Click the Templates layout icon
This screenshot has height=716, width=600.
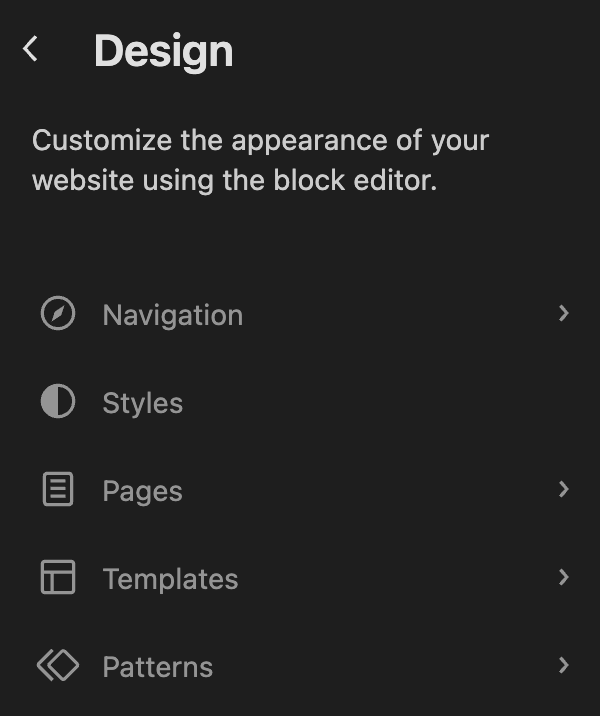point(58,578)
